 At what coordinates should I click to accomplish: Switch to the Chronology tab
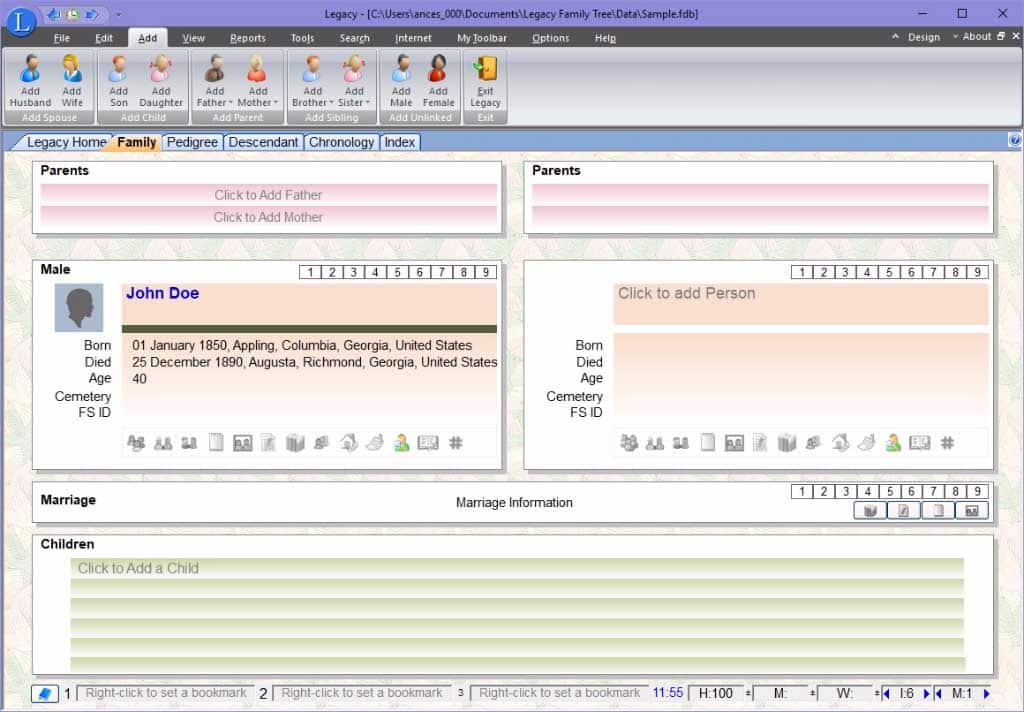coord(342,142)
